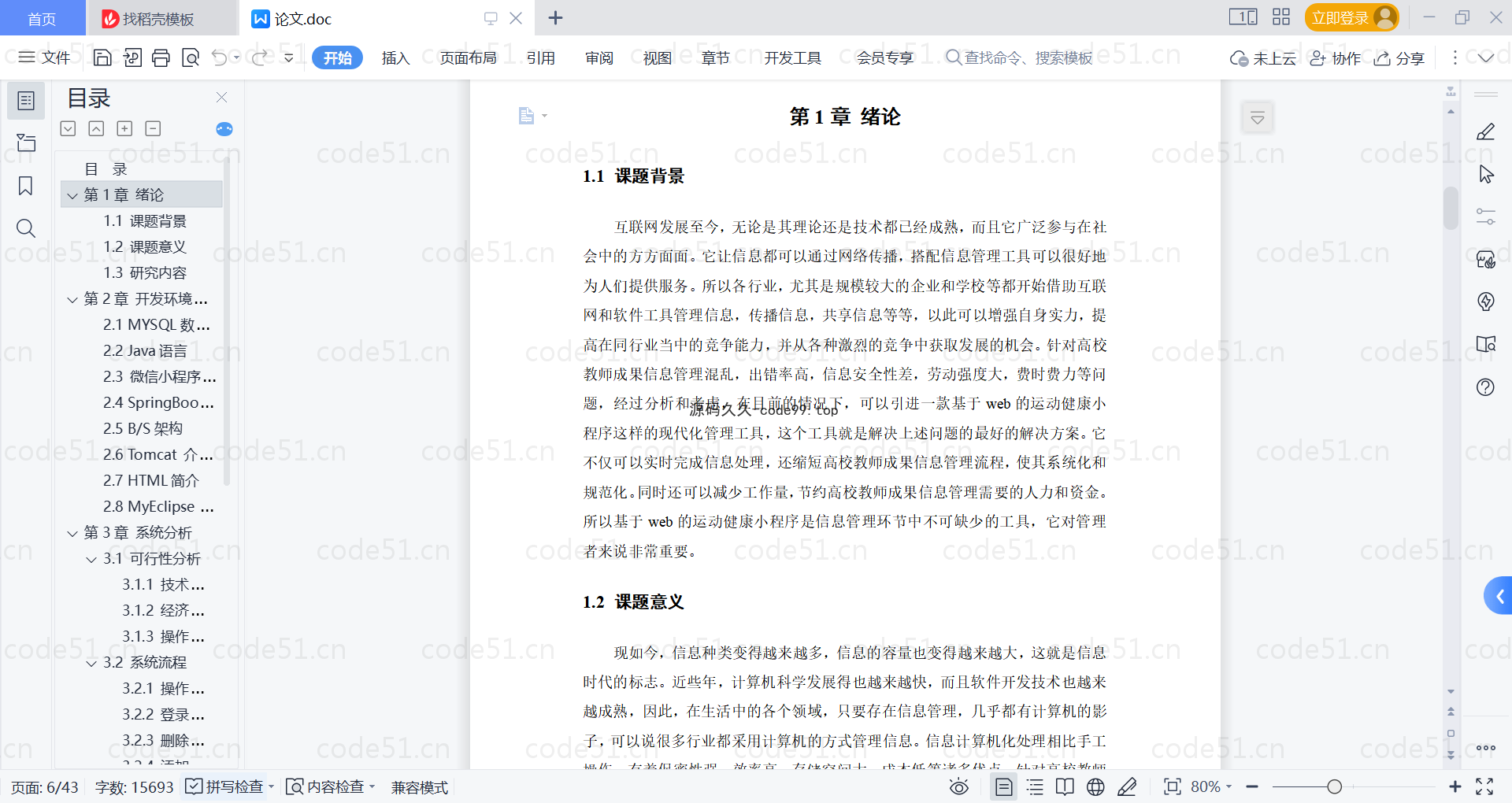1512x803 pixels.
Task: Click the blue smart outline icon
Action: [x=224, y=129]
